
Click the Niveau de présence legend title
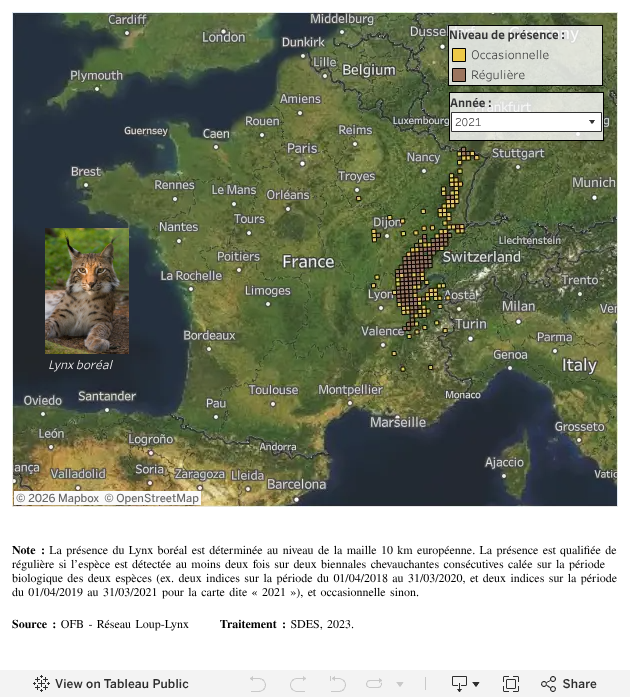click(507, 35)
